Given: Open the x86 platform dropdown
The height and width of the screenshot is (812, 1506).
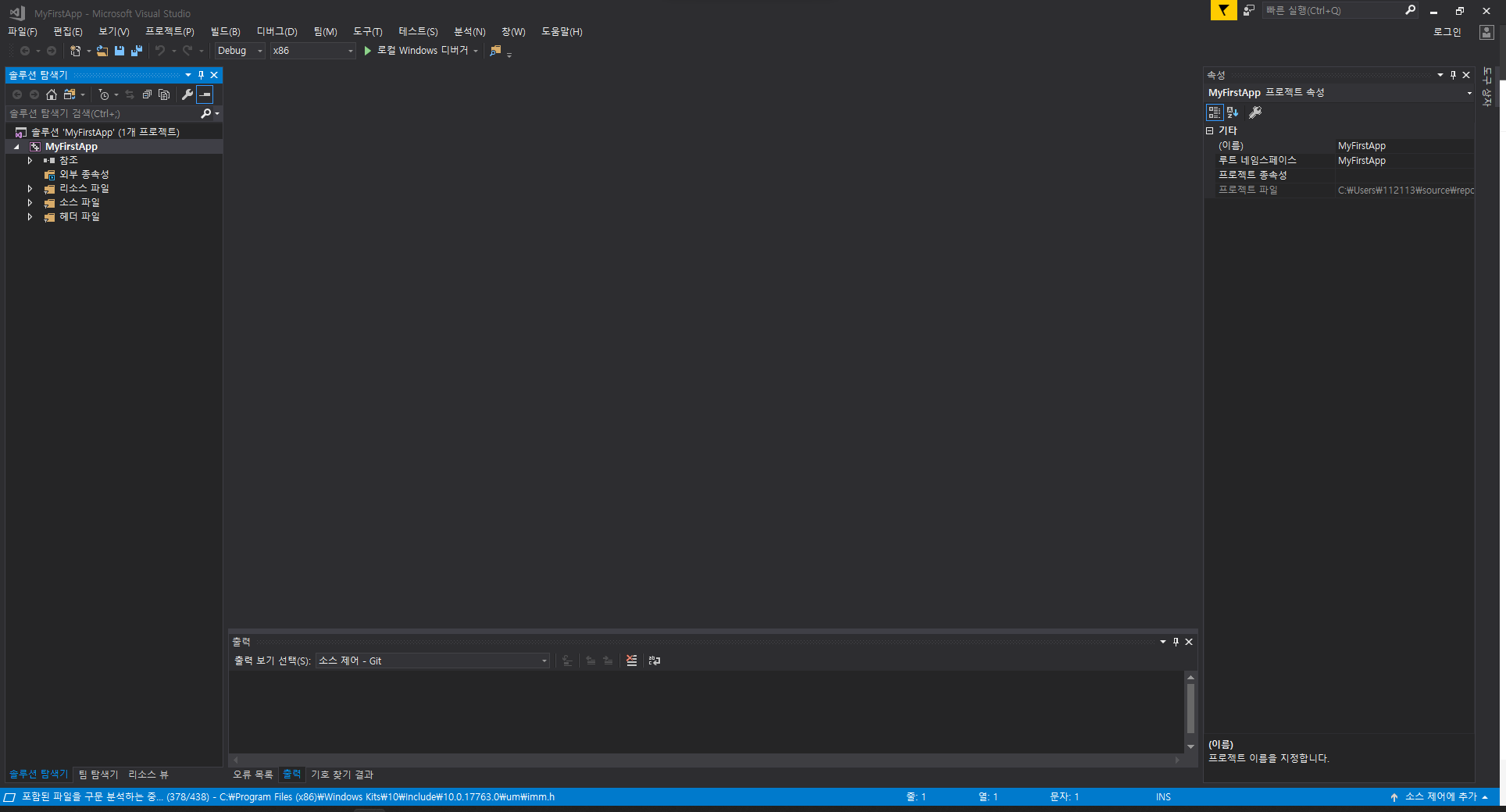Looking at the screenshot, I should click(x=313, y=51).
